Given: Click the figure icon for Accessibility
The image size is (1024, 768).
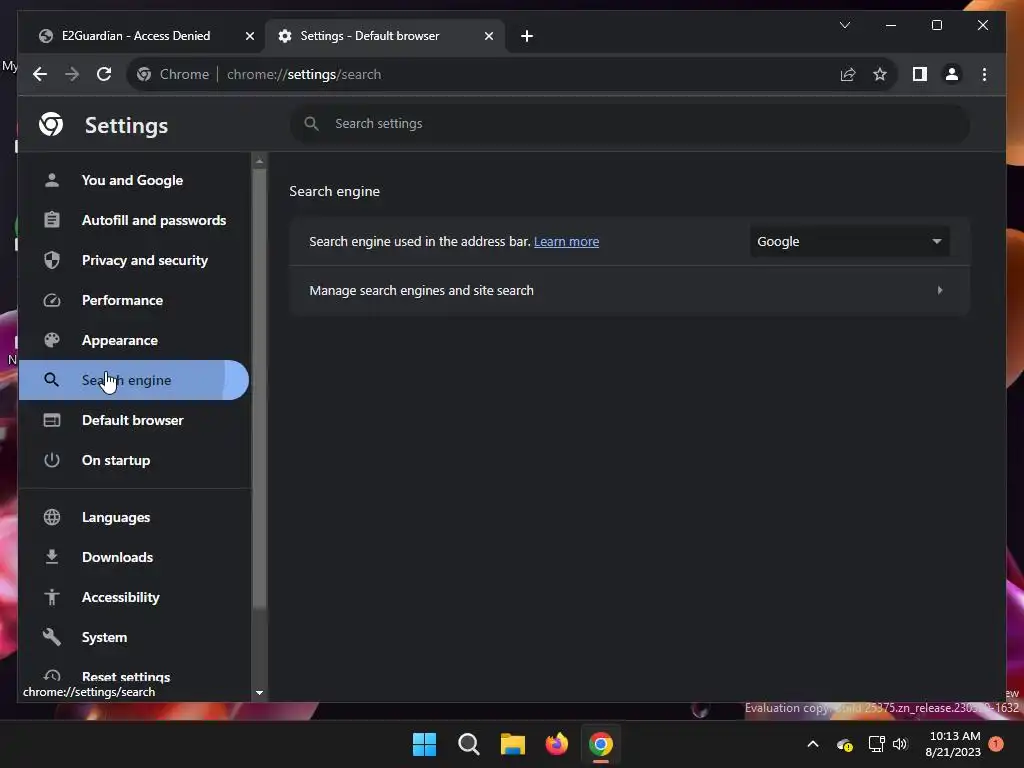Looking at the screenshot, I should click(52, 597).
